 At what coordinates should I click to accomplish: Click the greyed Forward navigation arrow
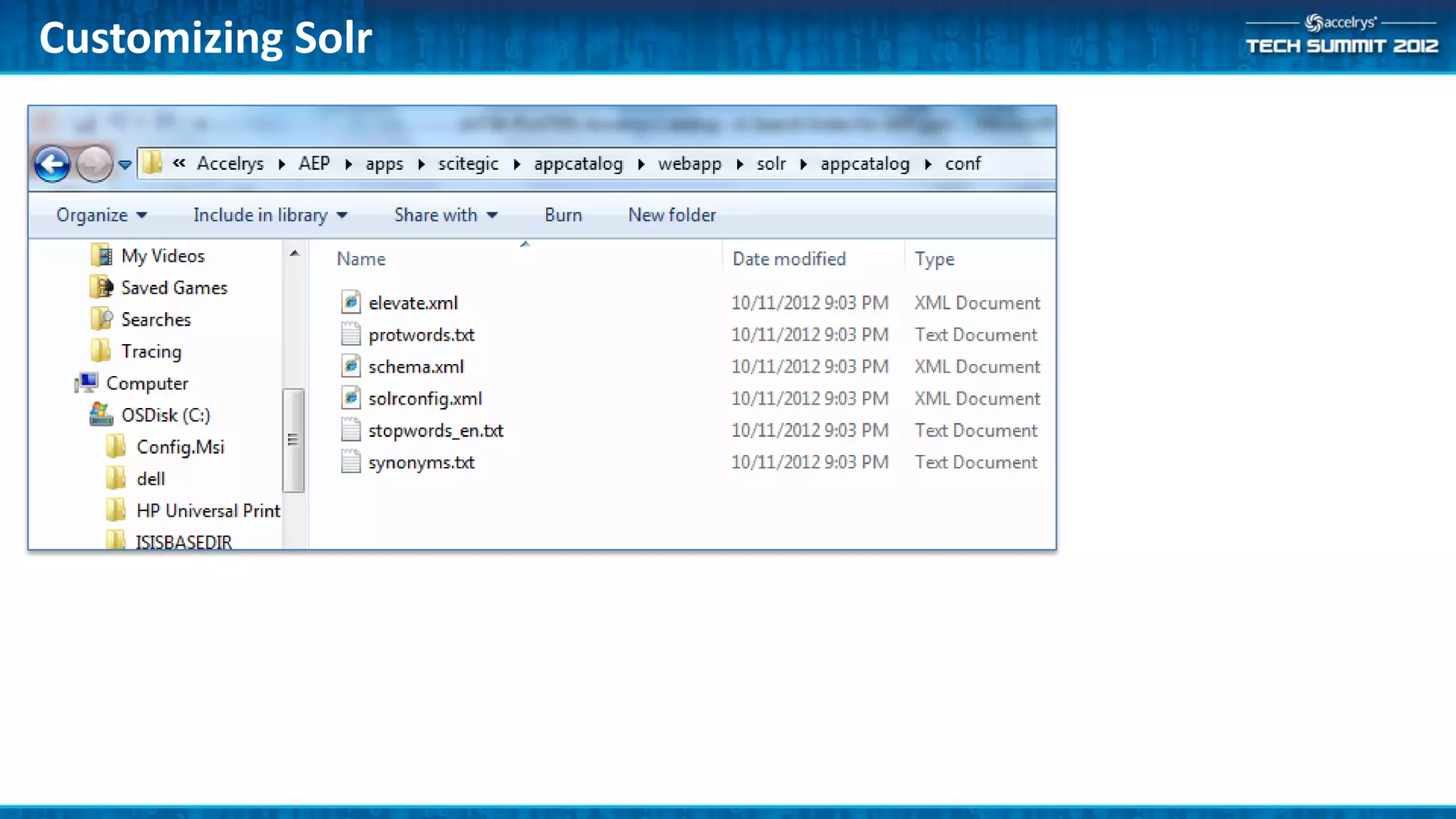click(x=95, y=164)
